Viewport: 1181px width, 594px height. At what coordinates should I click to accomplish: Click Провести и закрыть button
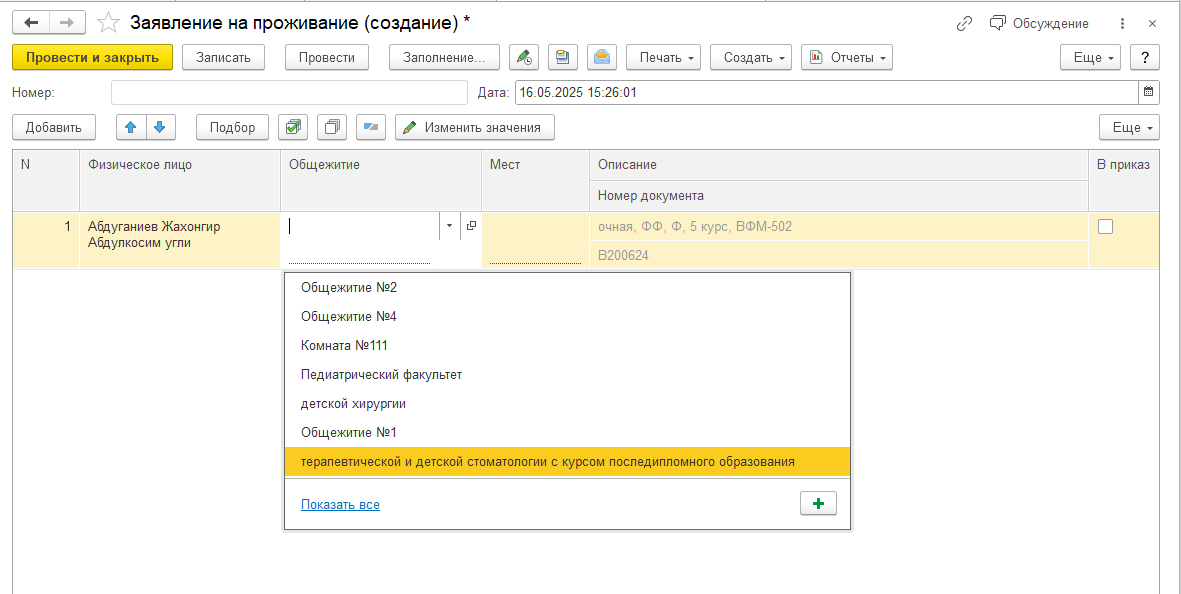(x=93, y=57)
